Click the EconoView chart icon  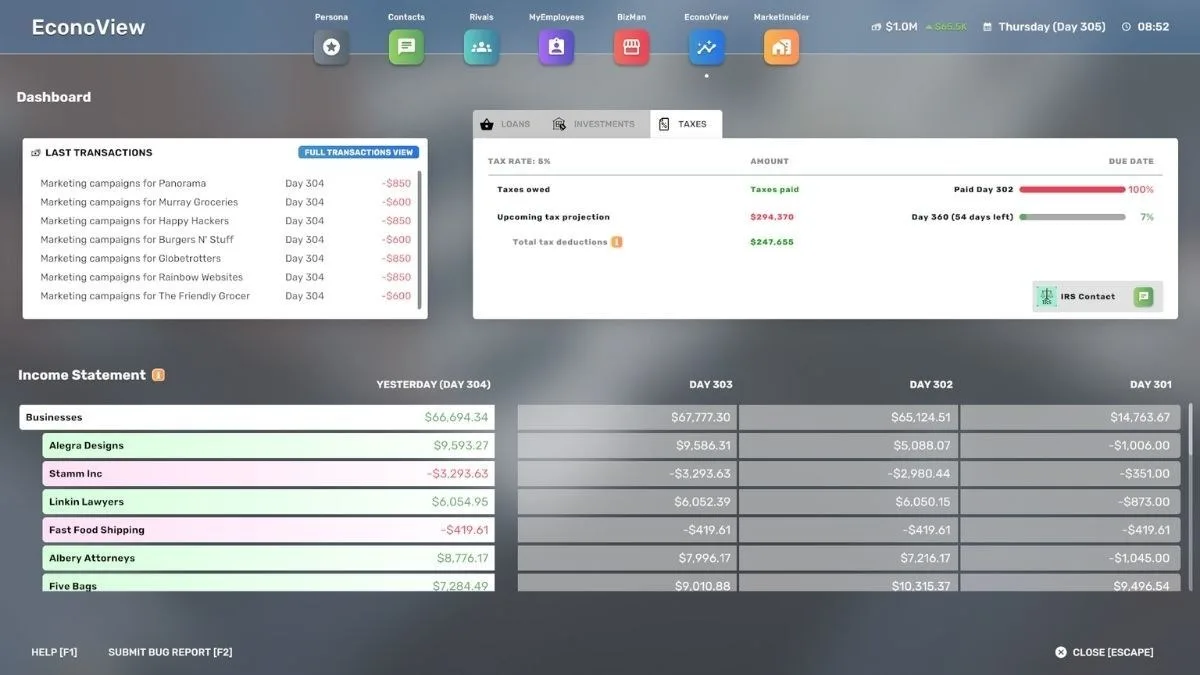(706, 47)
